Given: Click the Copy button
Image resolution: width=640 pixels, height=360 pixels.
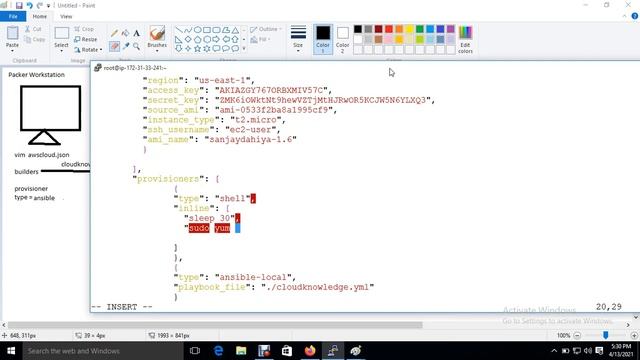Looking at the screenshot, I should point(35,40).
